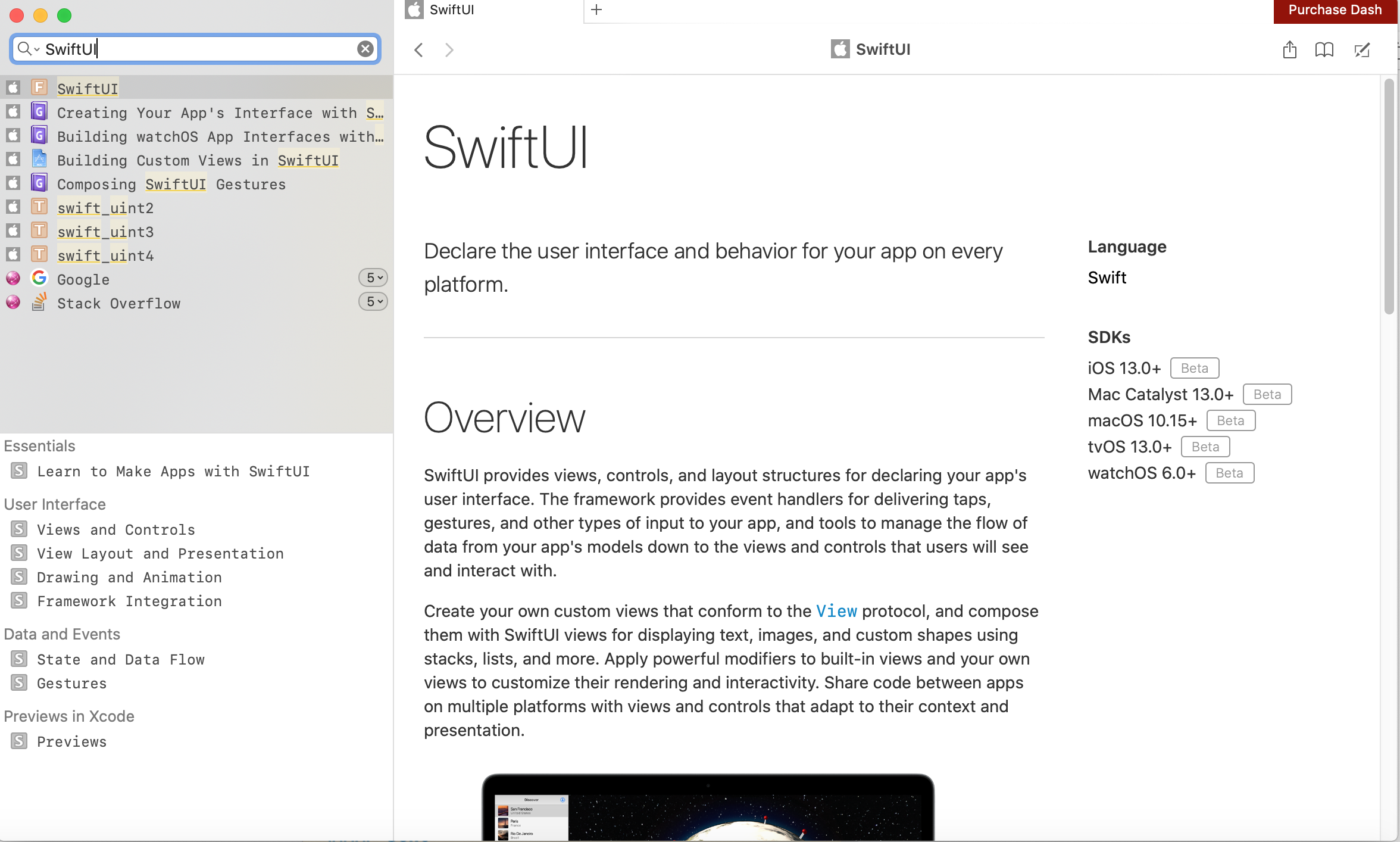Select the SwiftUI framework search result
1400x842 pixels.
click(87, 89)
